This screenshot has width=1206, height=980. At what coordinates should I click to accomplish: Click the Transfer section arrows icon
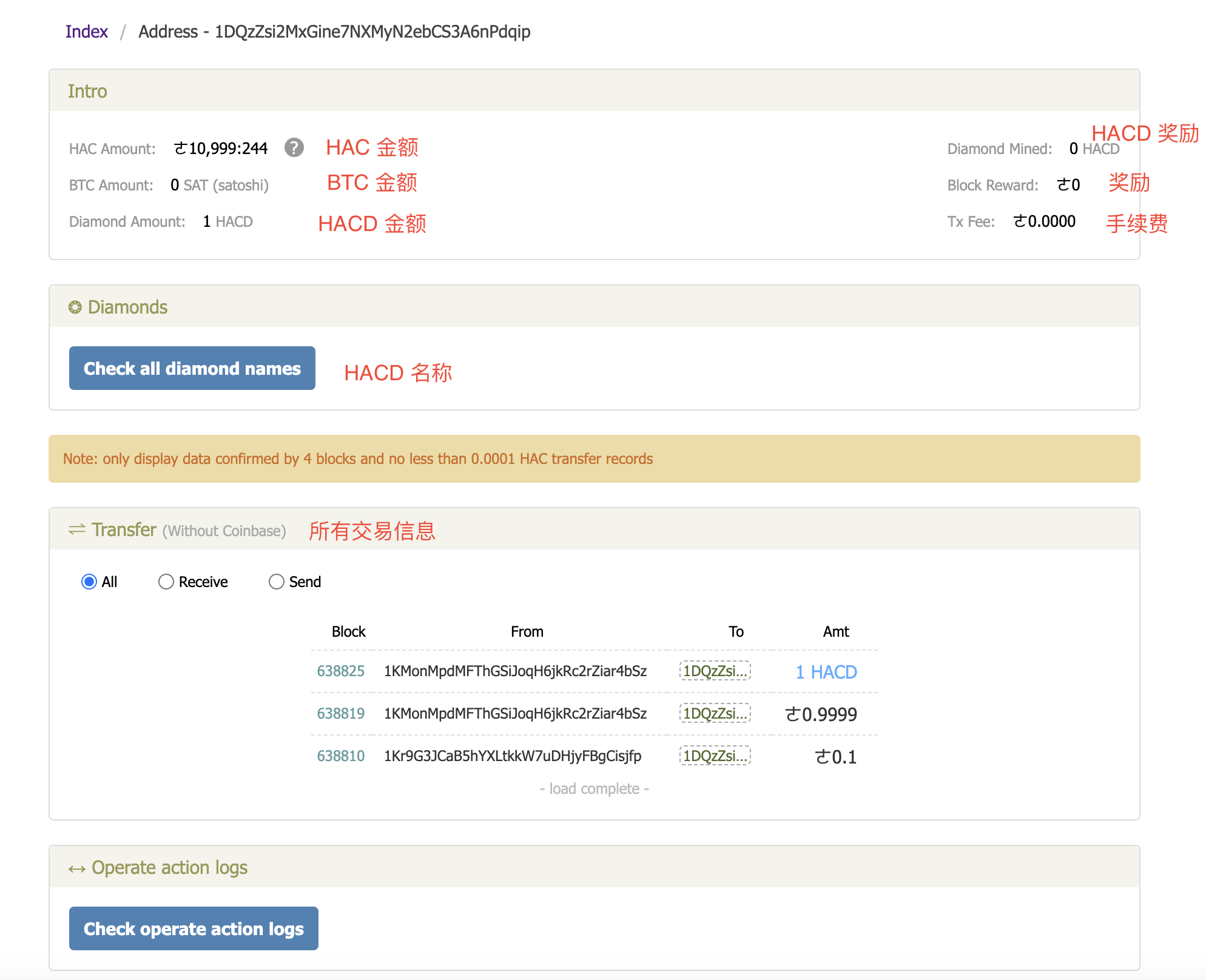pyautogui.click(x=77, y=530)
